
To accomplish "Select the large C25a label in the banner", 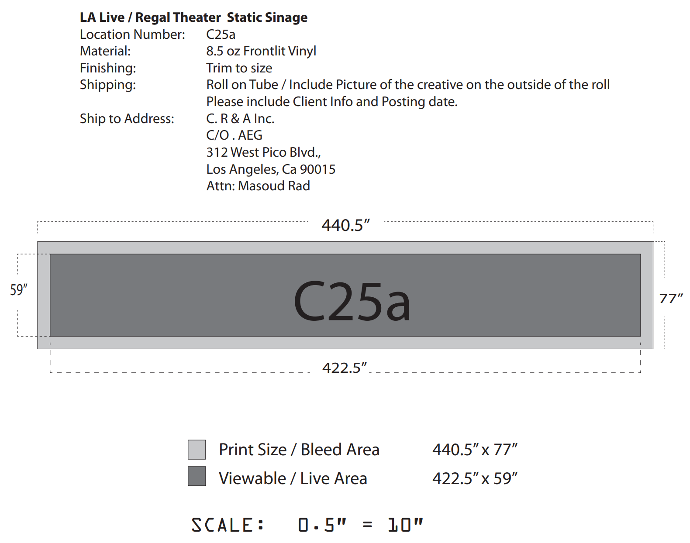I will [352, 301].
